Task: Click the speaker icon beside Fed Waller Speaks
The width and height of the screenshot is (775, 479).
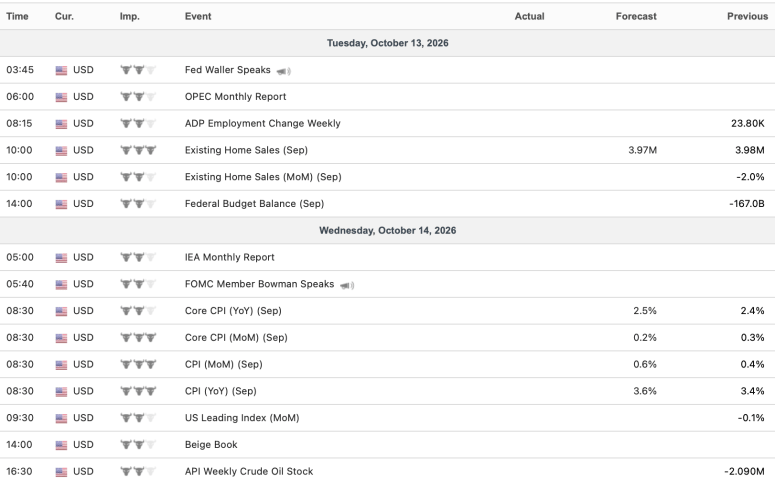Action: point(284,71)
